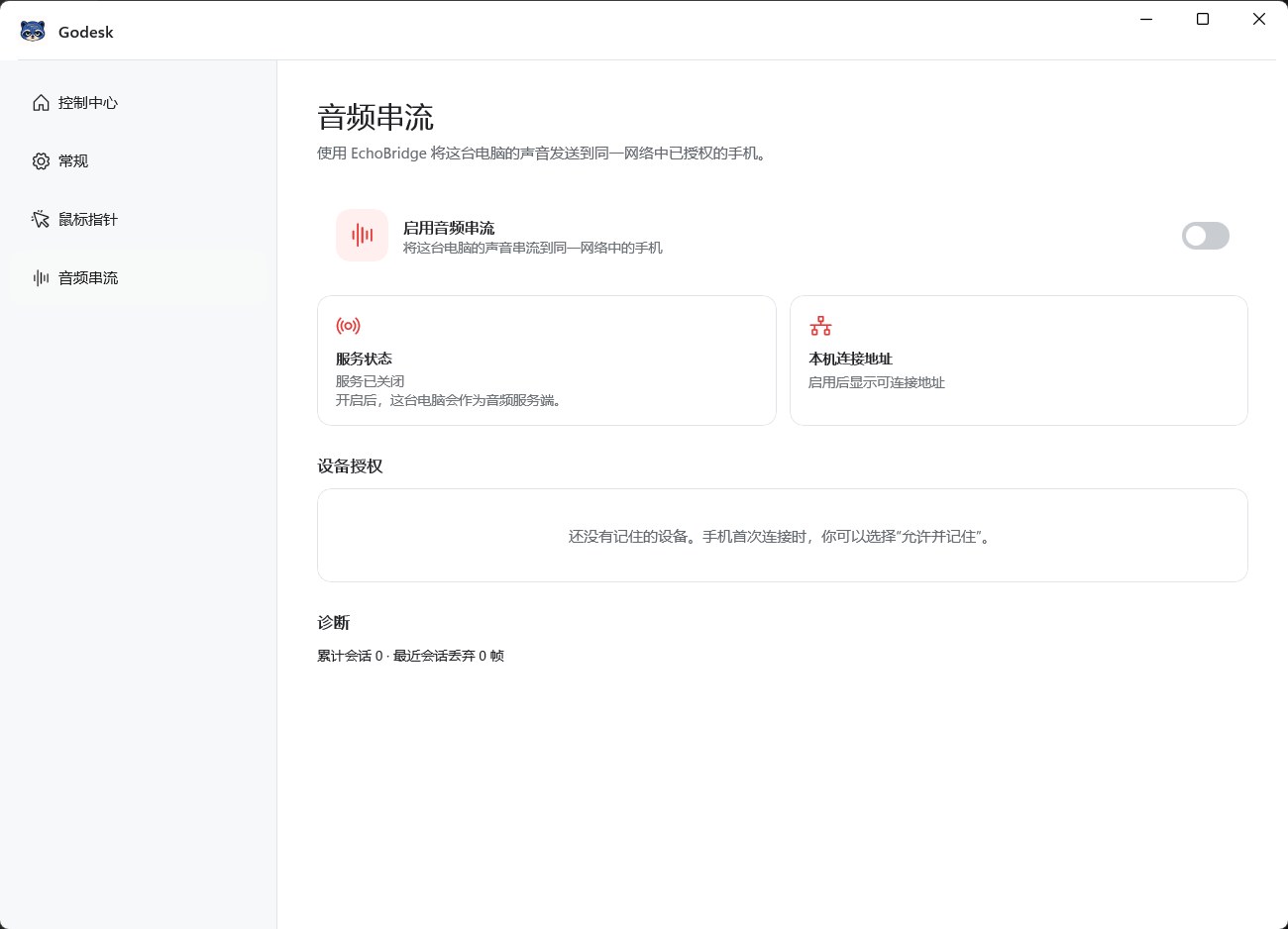Click the 启用后显示可连接地址 text
Image resolution: width=1288 pixels, height=929 pixels.
pyautogui.click(x=877, y=382)
